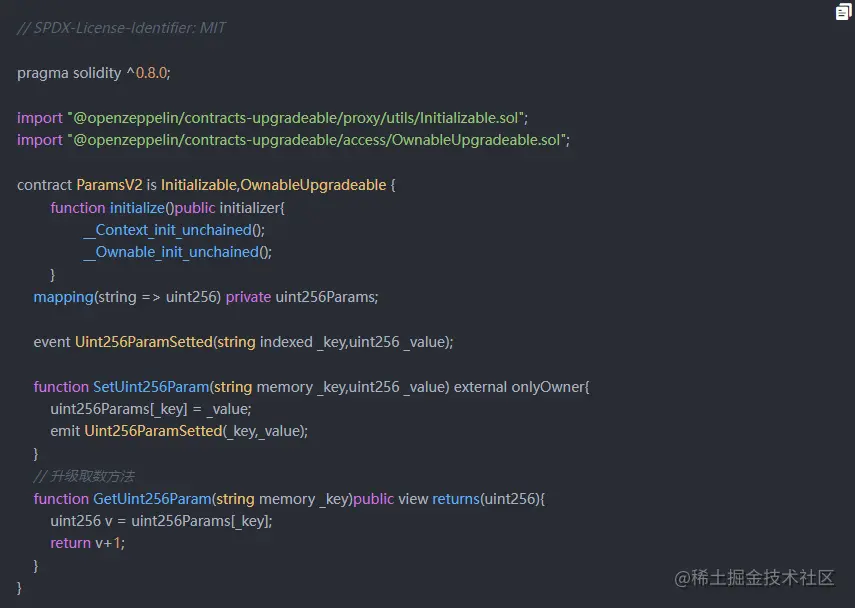Click the __Context_init_unchained() call
The width and height of the screenshot is (855, 608).
click(x=174, y=230)
